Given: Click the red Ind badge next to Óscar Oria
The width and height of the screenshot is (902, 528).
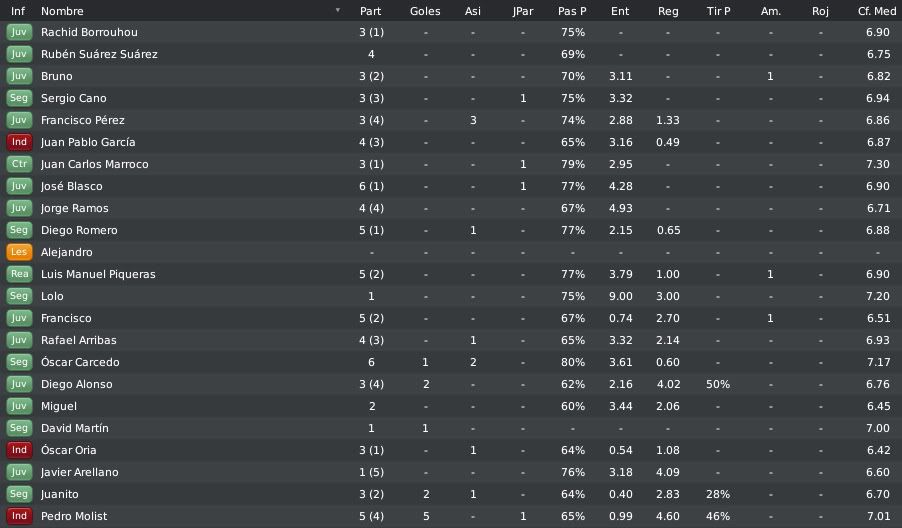Looking at the screenshot, I should tap(19, 450).
